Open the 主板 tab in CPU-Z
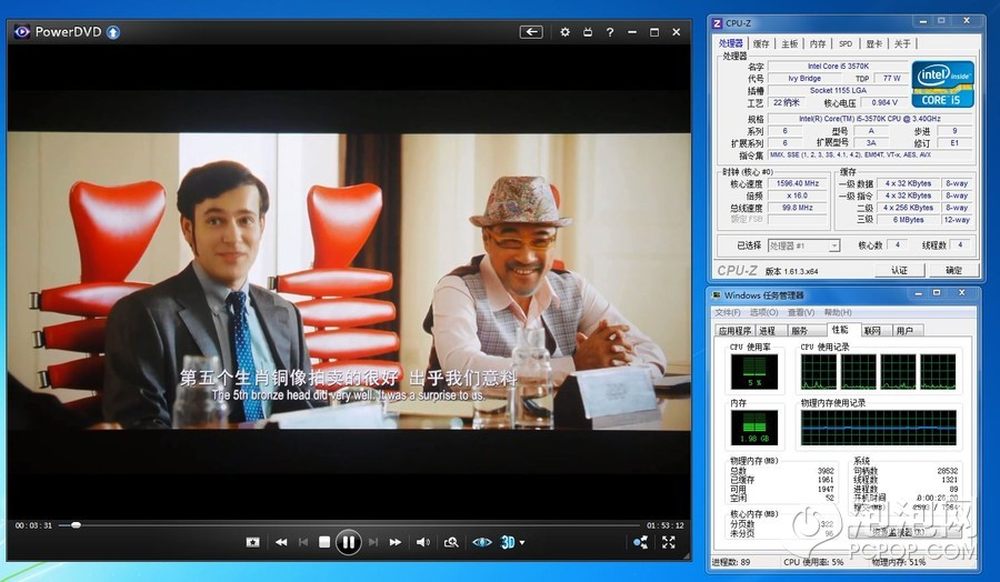The width and height of the screenshot is (1000, 582). coord(789,43)
